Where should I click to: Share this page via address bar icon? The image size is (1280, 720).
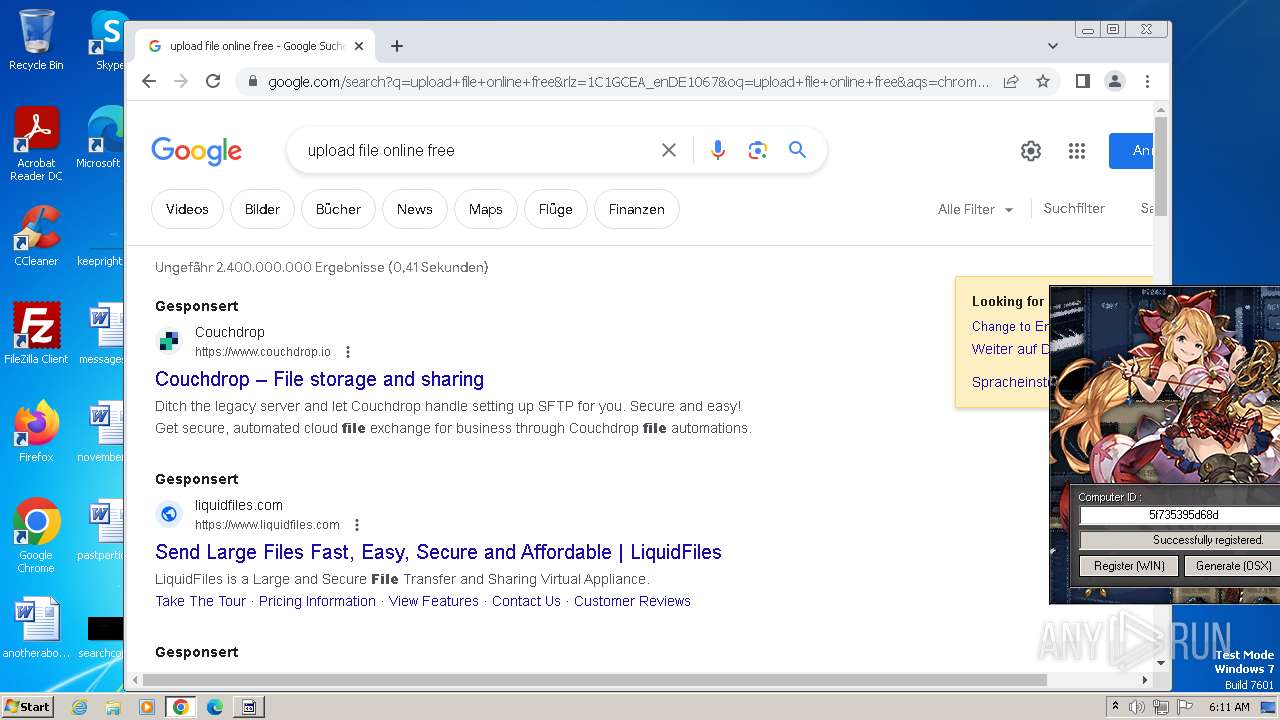click(1011, 81)
